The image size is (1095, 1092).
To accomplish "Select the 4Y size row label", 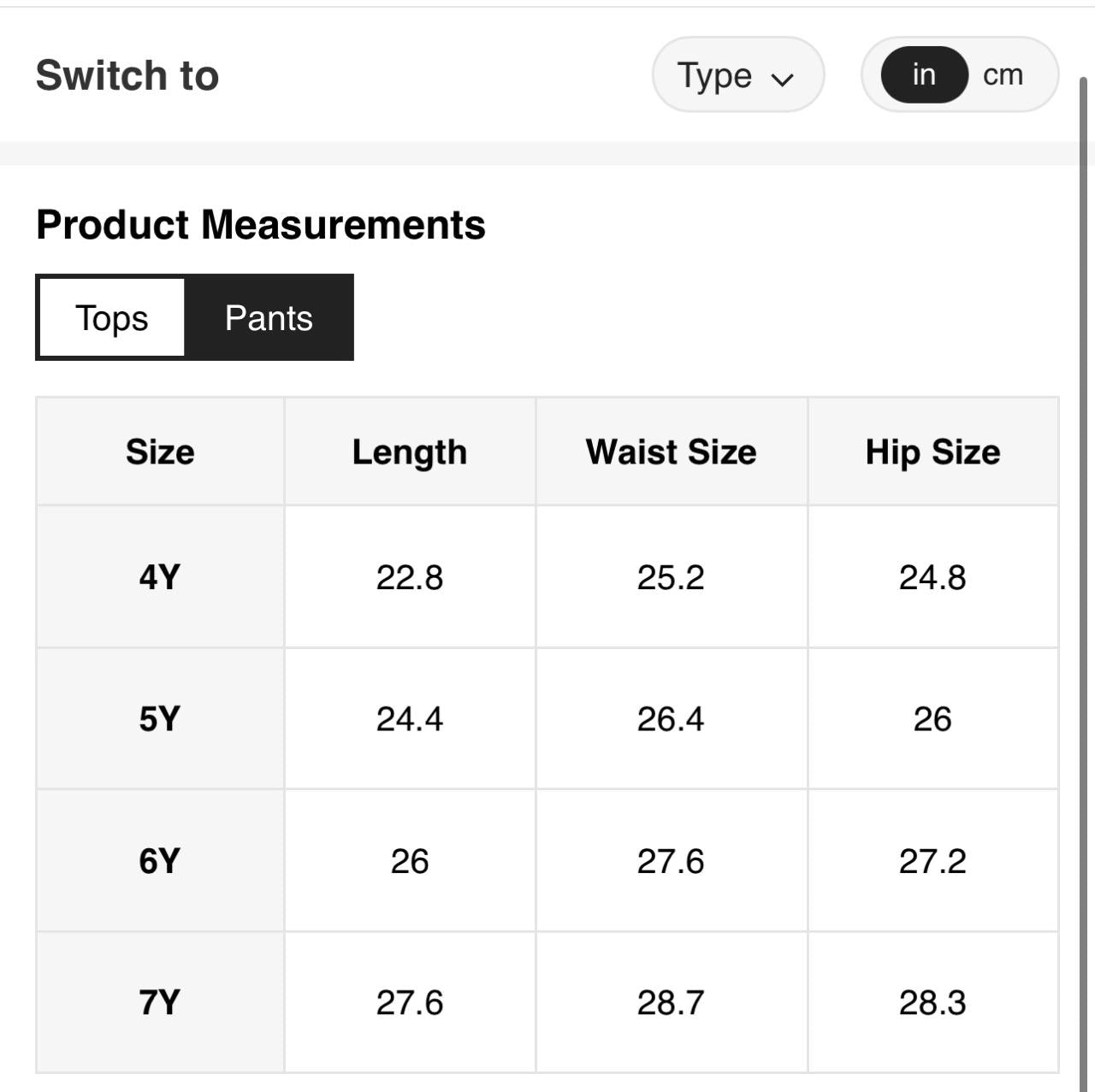I will point(160,577).
